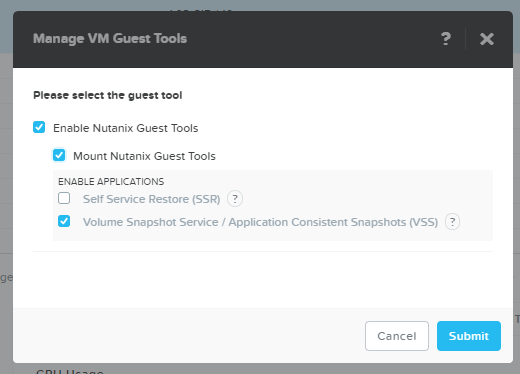Click the 'Please select the guest tool' heading

108,95
